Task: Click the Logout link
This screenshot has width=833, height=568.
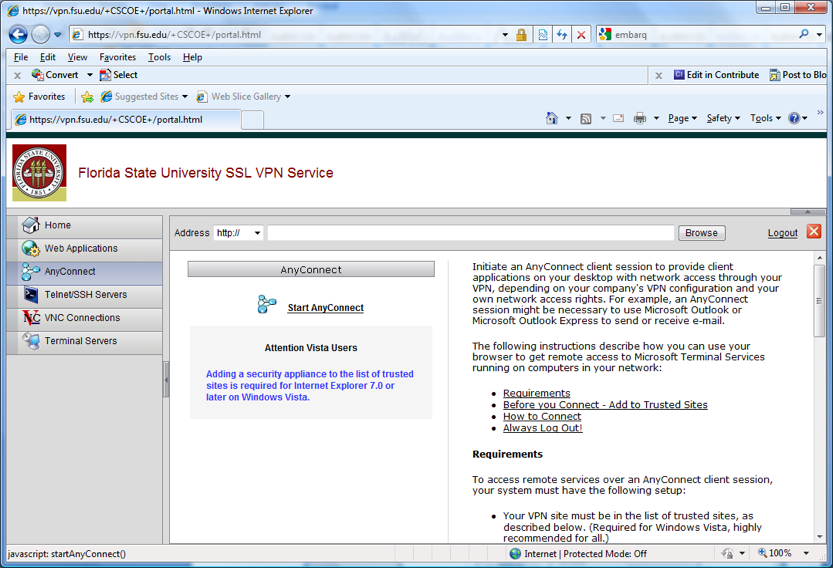Action: tap(783, 233)
